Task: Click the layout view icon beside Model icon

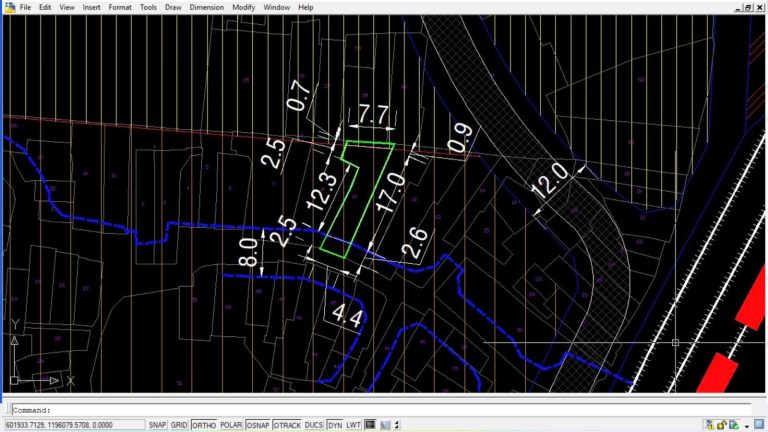Action: pyautogui.click(x=386, y=425)
